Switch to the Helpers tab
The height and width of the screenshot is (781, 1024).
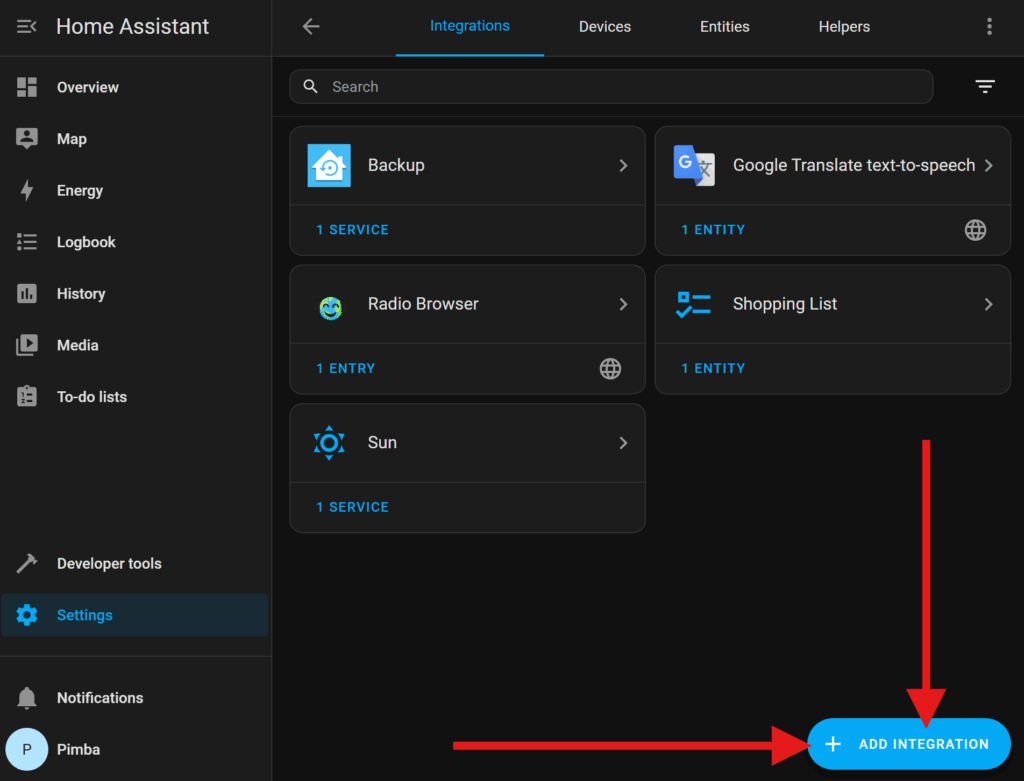pos(844,27)
